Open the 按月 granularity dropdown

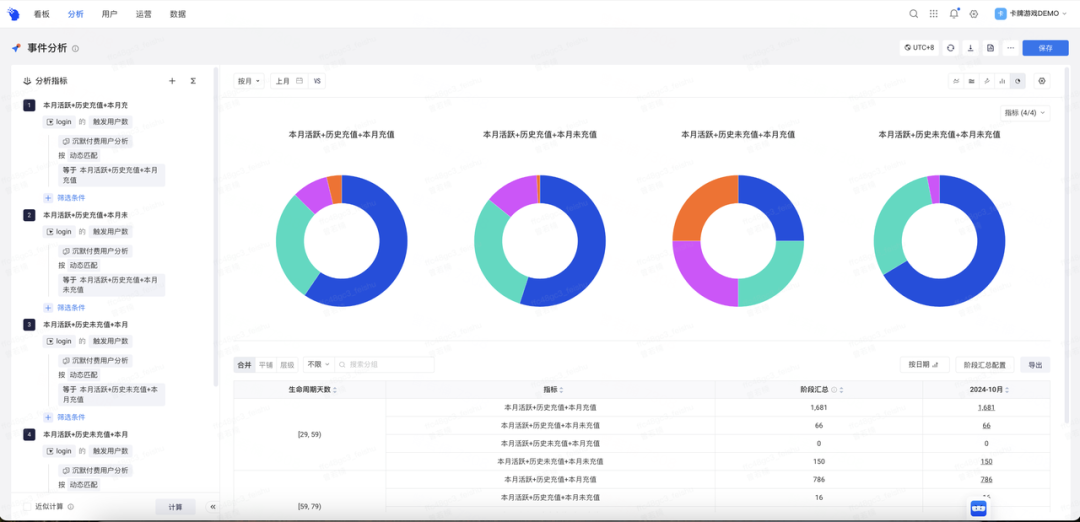pyautogui.click(x=249, y=81)
